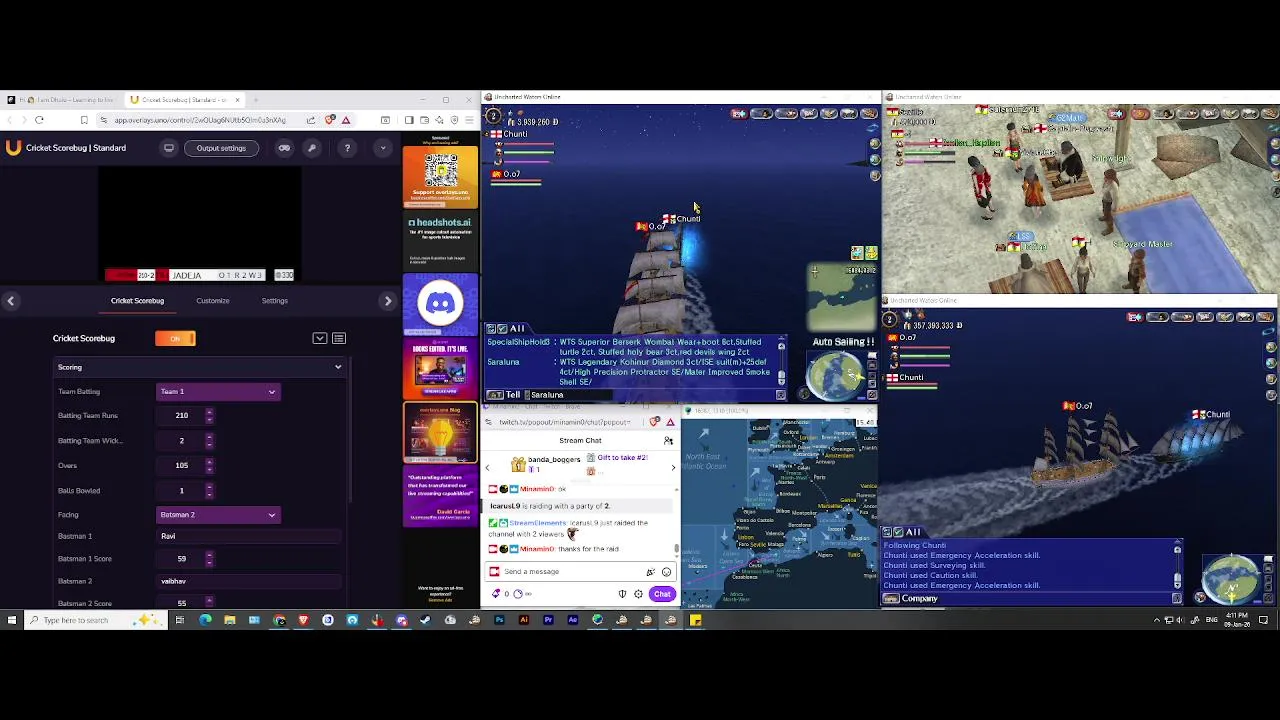
Task: Open the emote picker smiley icon
Action: (666, 572)
